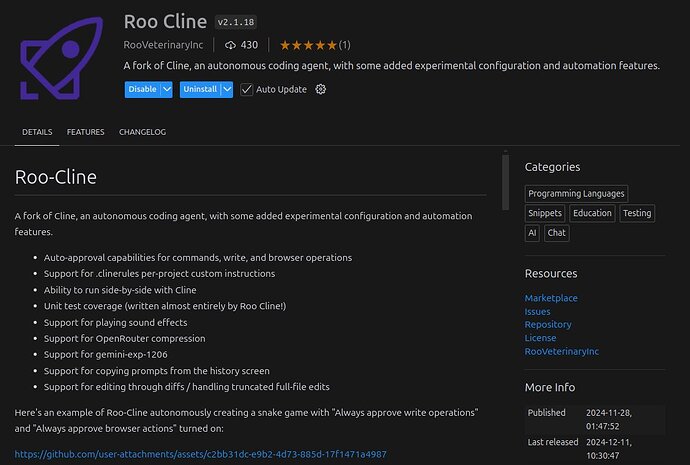Click the 'Support for gemini-exp-1206' bullet
The image size is (690, 465).
pyautogui.click(x=106, y=355)
